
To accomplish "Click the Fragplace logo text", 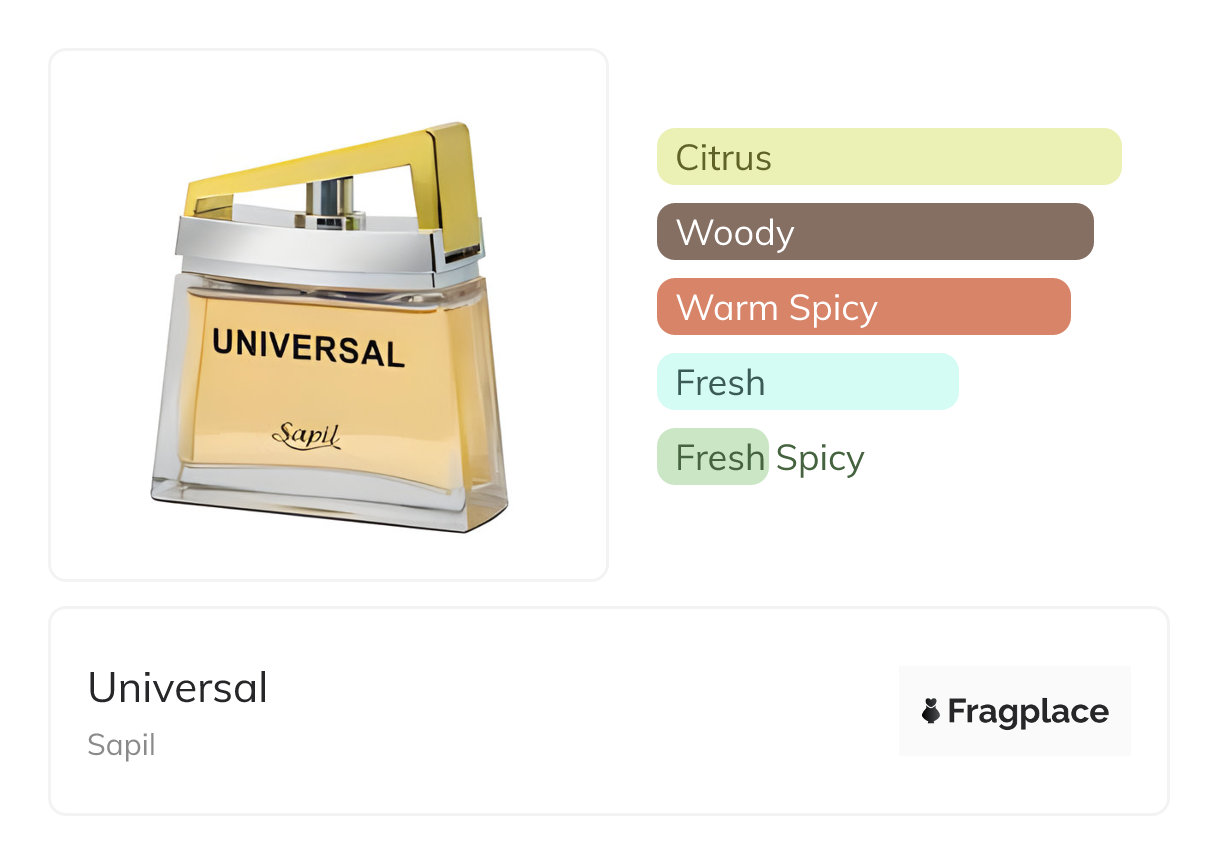I will (x=1027, y=711).
